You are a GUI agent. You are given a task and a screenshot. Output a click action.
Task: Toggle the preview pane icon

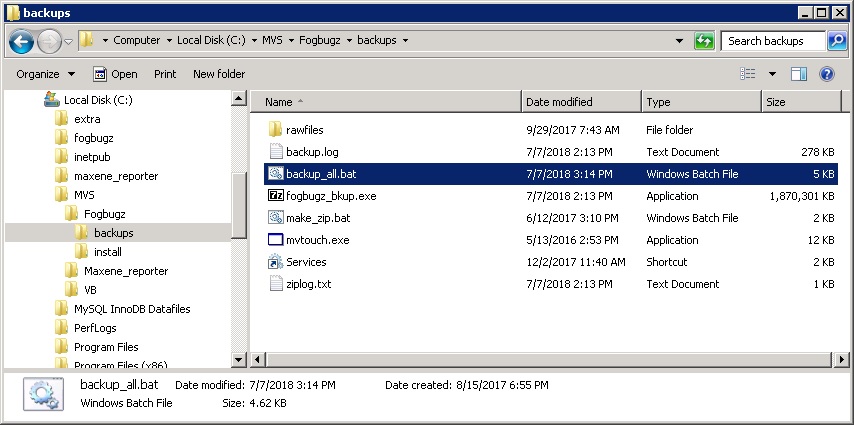click(x=798, y=74)
